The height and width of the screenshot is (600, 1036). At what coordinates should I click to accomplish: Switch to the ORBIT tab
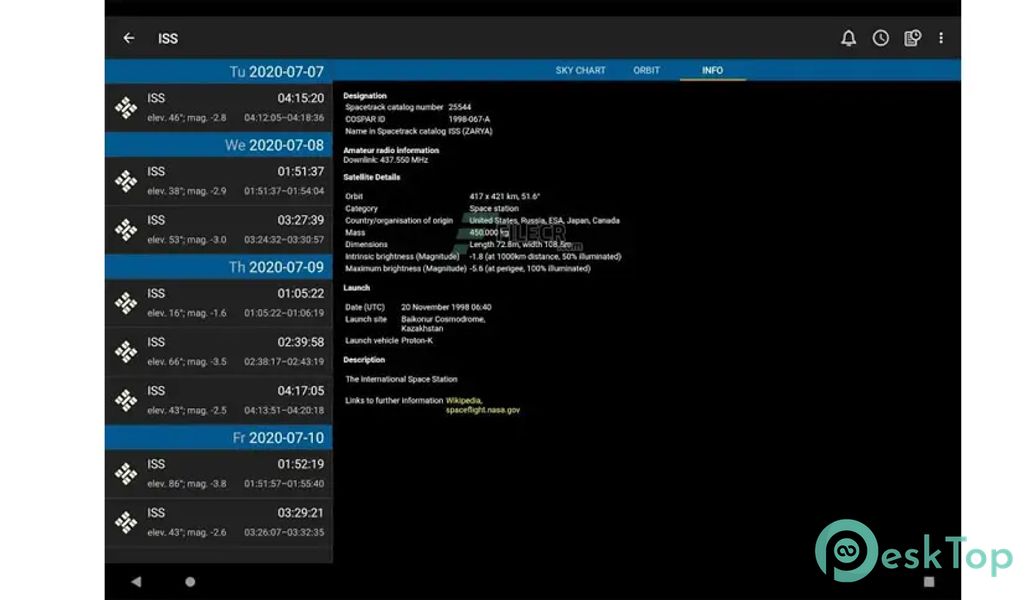(646, 70)
